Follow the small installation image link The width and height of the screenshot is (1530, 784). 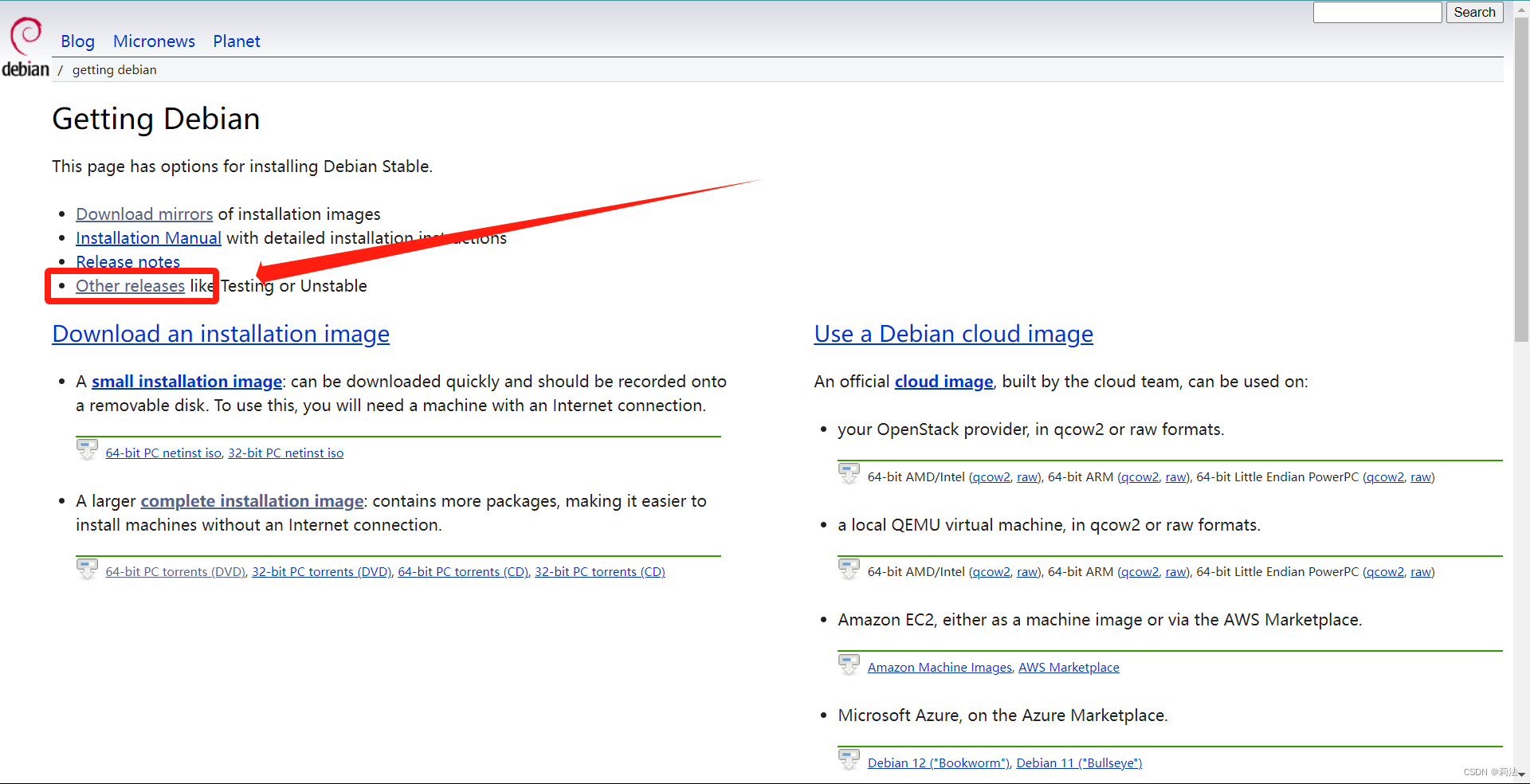coord(186,382)
